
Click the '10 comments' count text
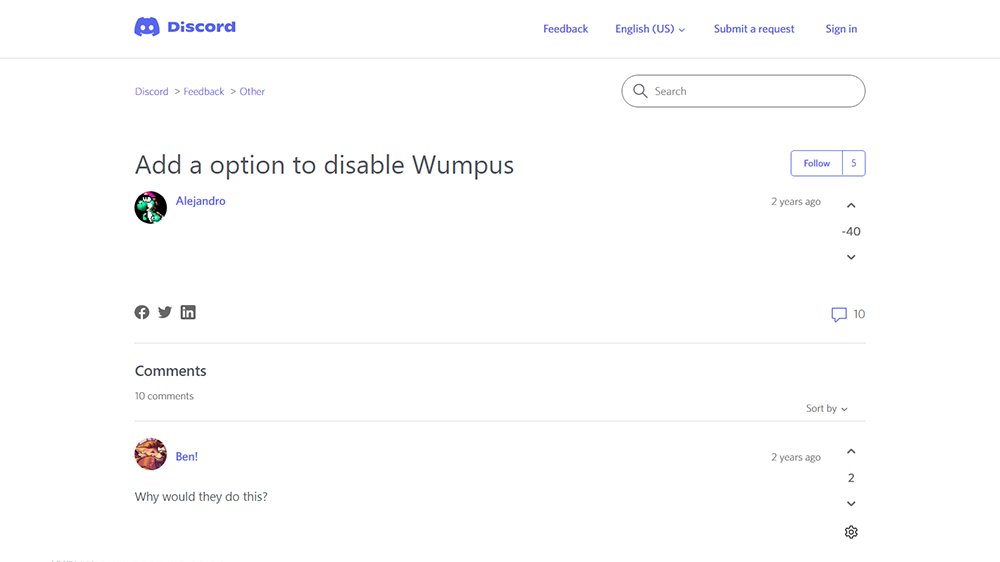(164, 396)
